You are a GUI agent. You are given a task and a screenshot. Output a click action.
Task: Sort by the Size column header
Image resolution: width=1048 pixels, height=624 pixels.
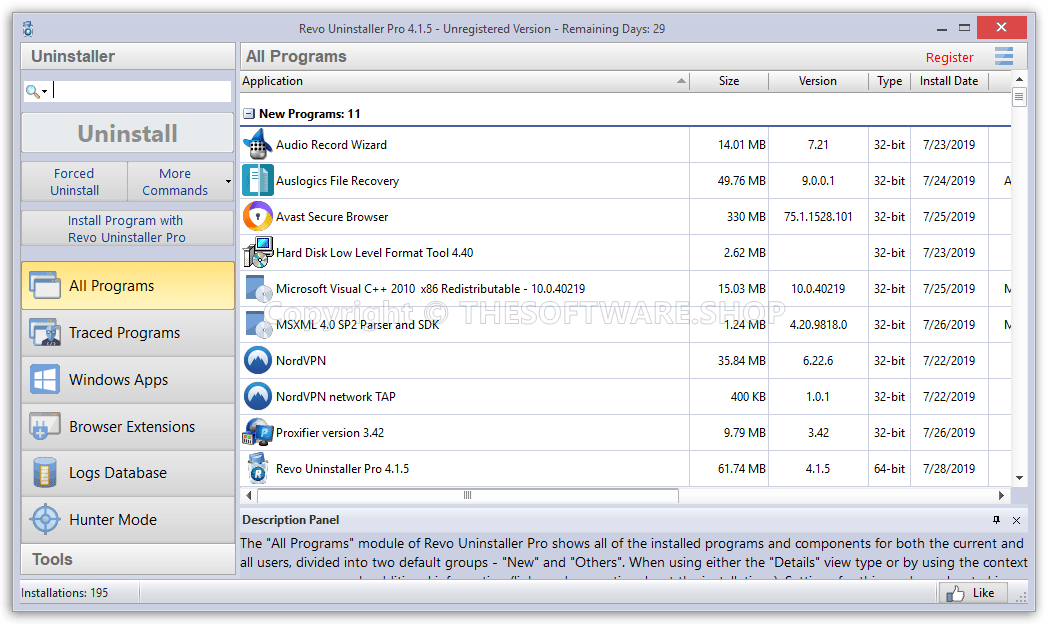(x=729, y=81)
